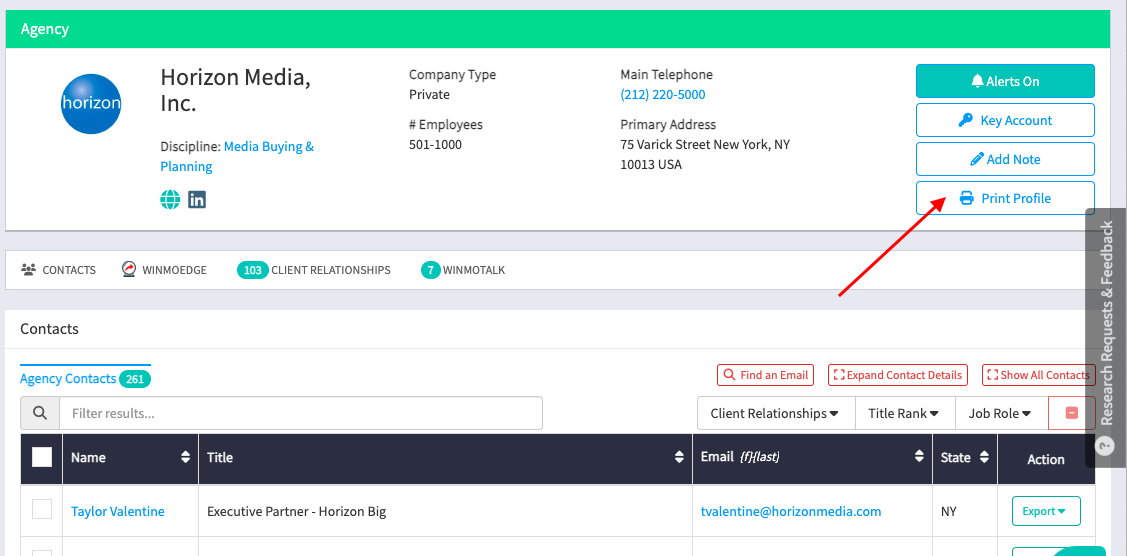Click Expand Contact Details button

point(898,375)
